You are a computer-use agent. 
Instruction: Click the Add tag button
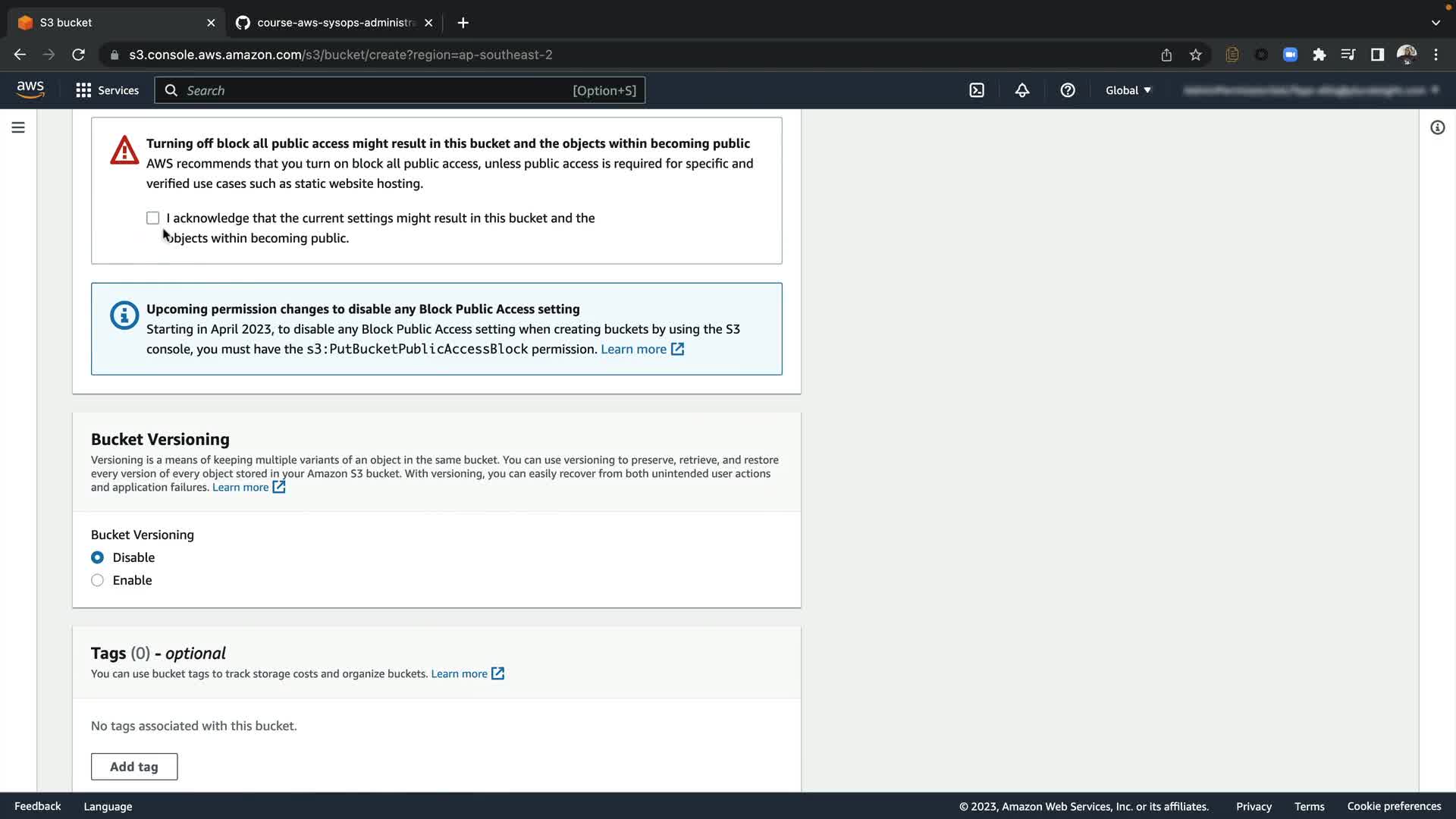point(134,767)
